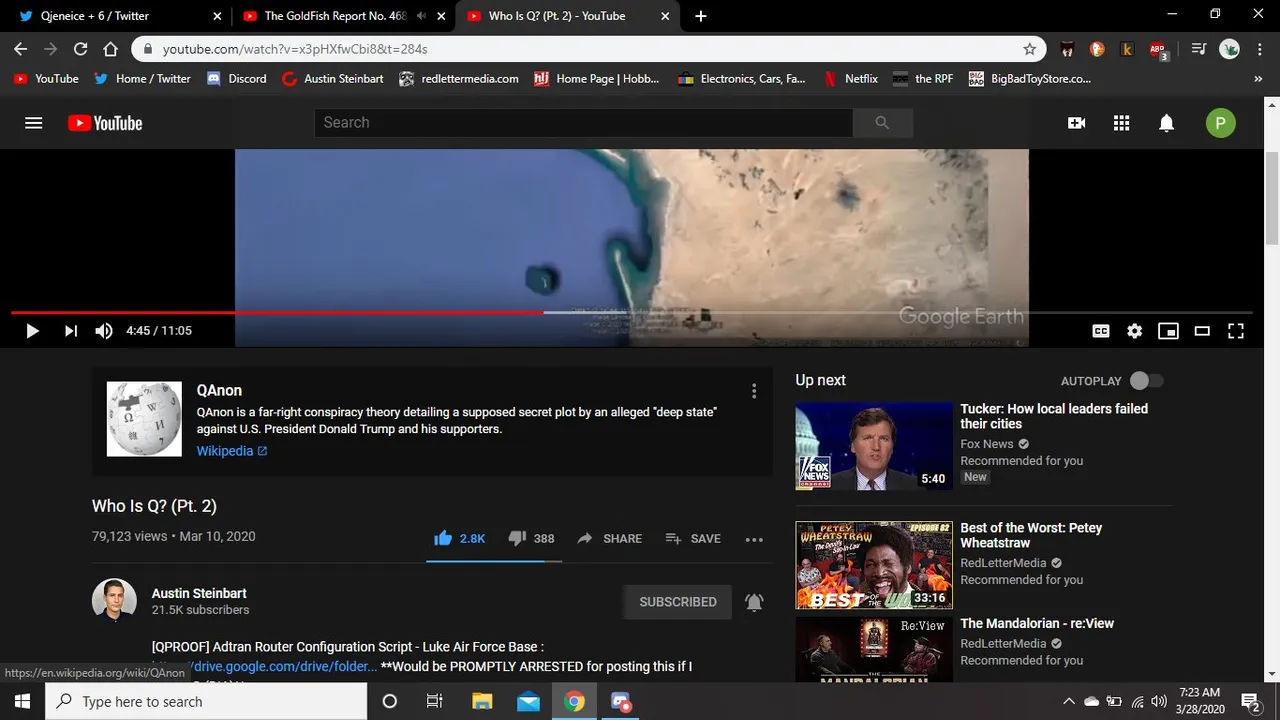
Task: Open the Austin Steinbart channel name
Action: [199, 593]
